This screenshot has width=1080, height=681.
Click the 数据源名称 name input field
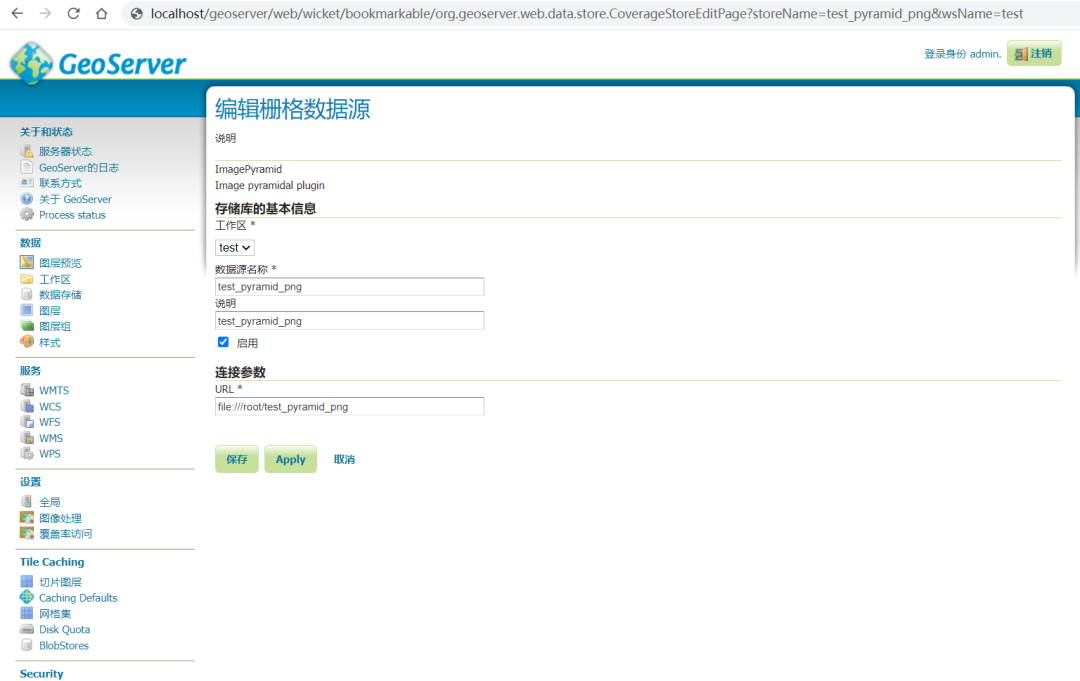[350, 286]
